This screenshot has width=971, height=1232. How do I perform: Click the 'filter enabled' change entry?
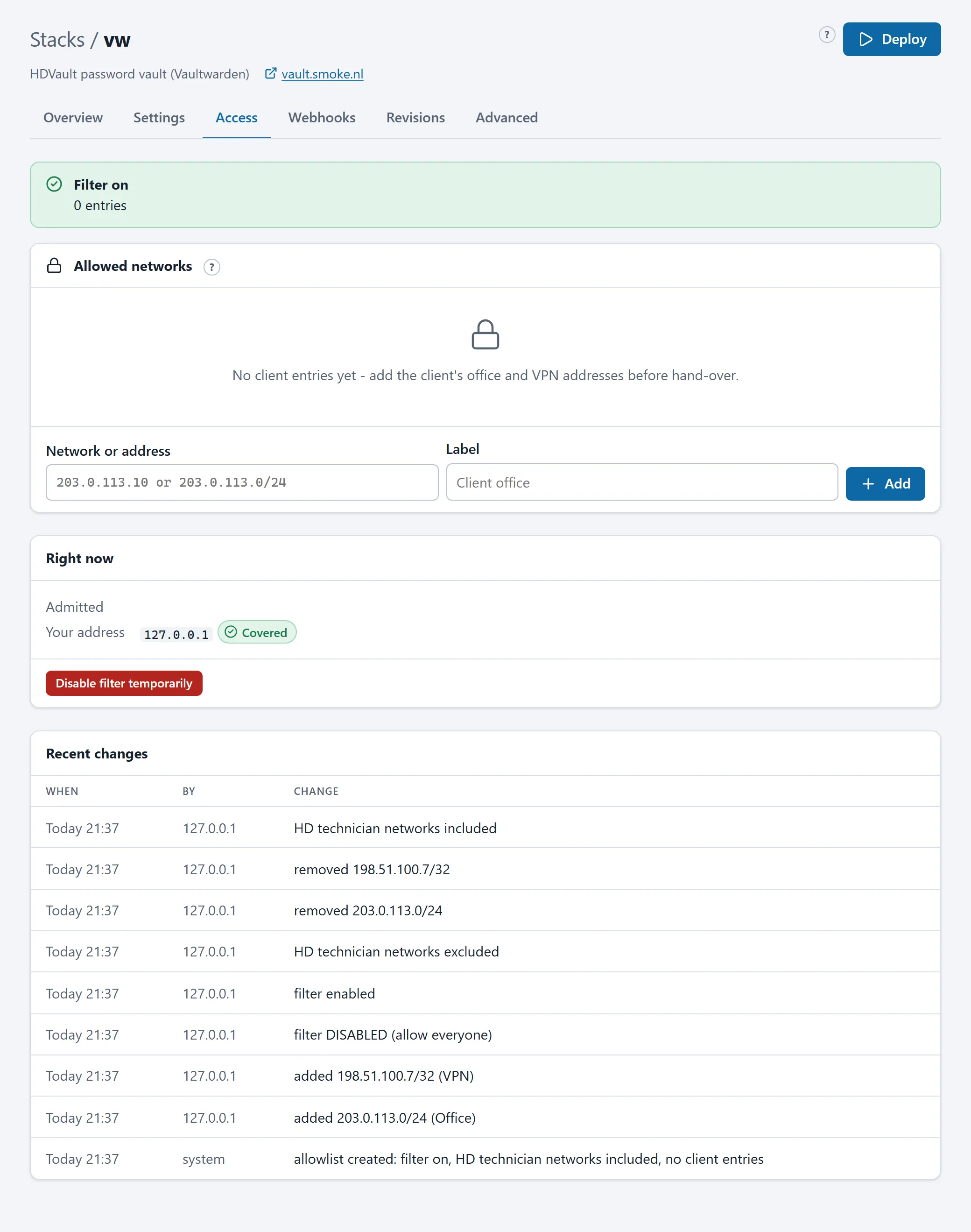(x=485, y=993)
